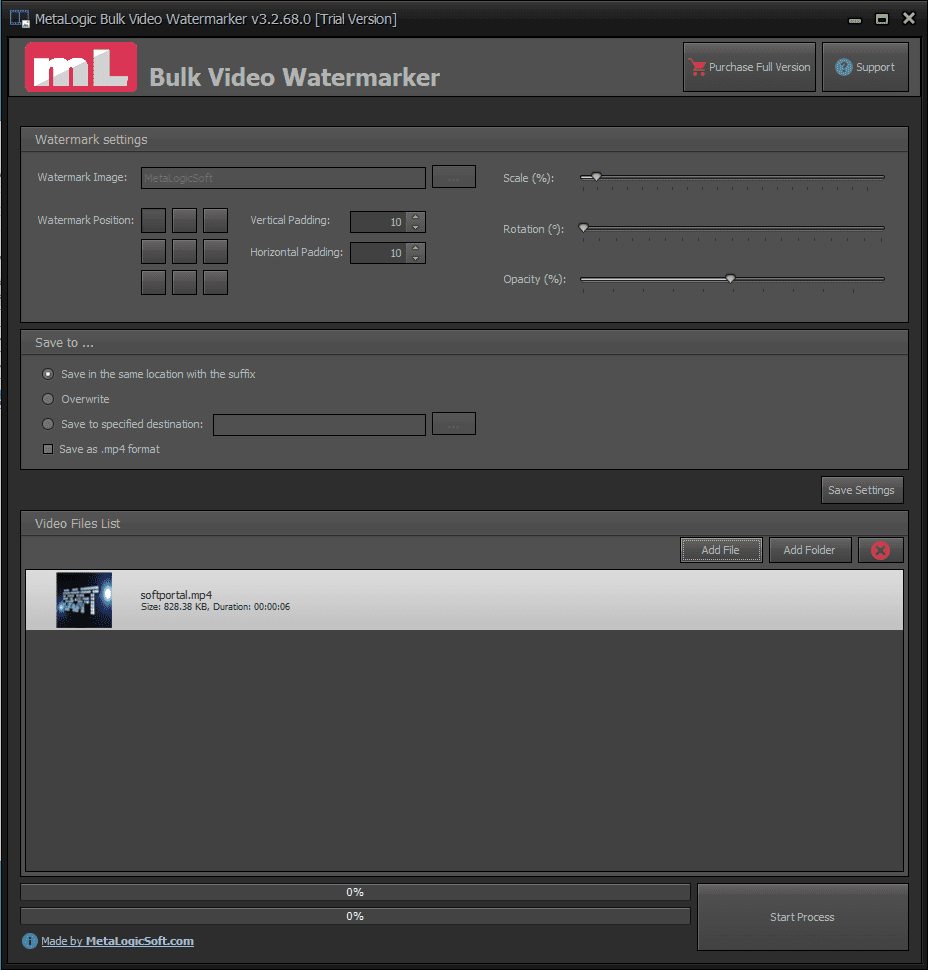Click the Vertical Padding value field
Screen dimensions: 928x970
point(379,222)
